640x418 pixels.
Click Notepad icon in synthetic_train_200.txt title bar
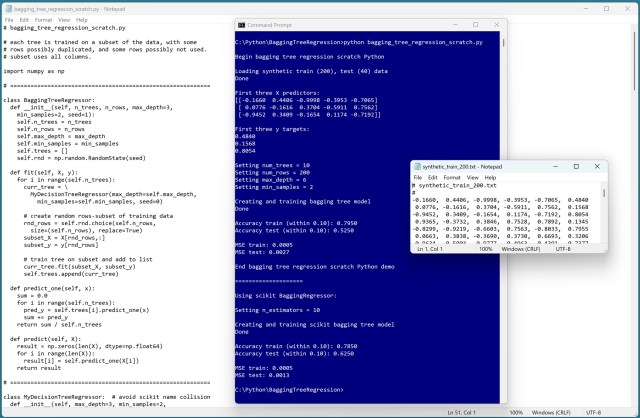(x=420, y=166)
